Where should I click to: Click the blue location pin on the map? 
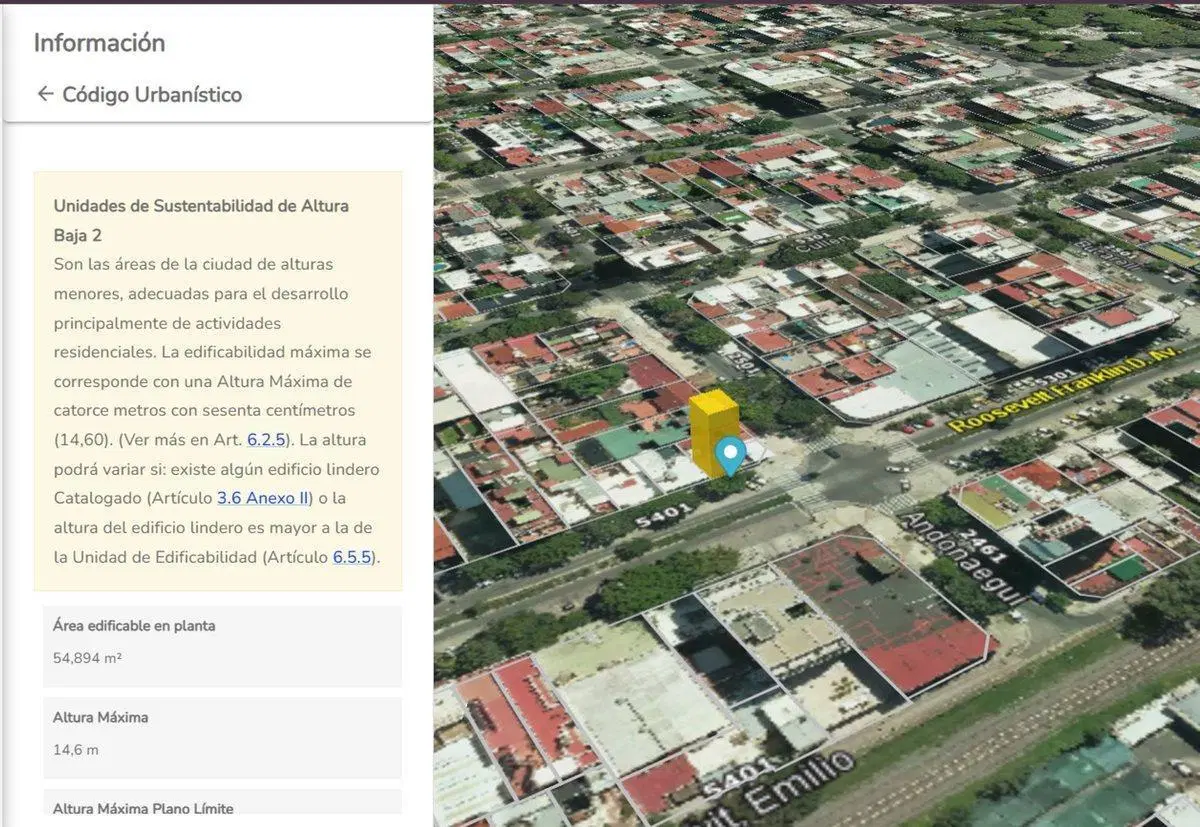[731, 456]
